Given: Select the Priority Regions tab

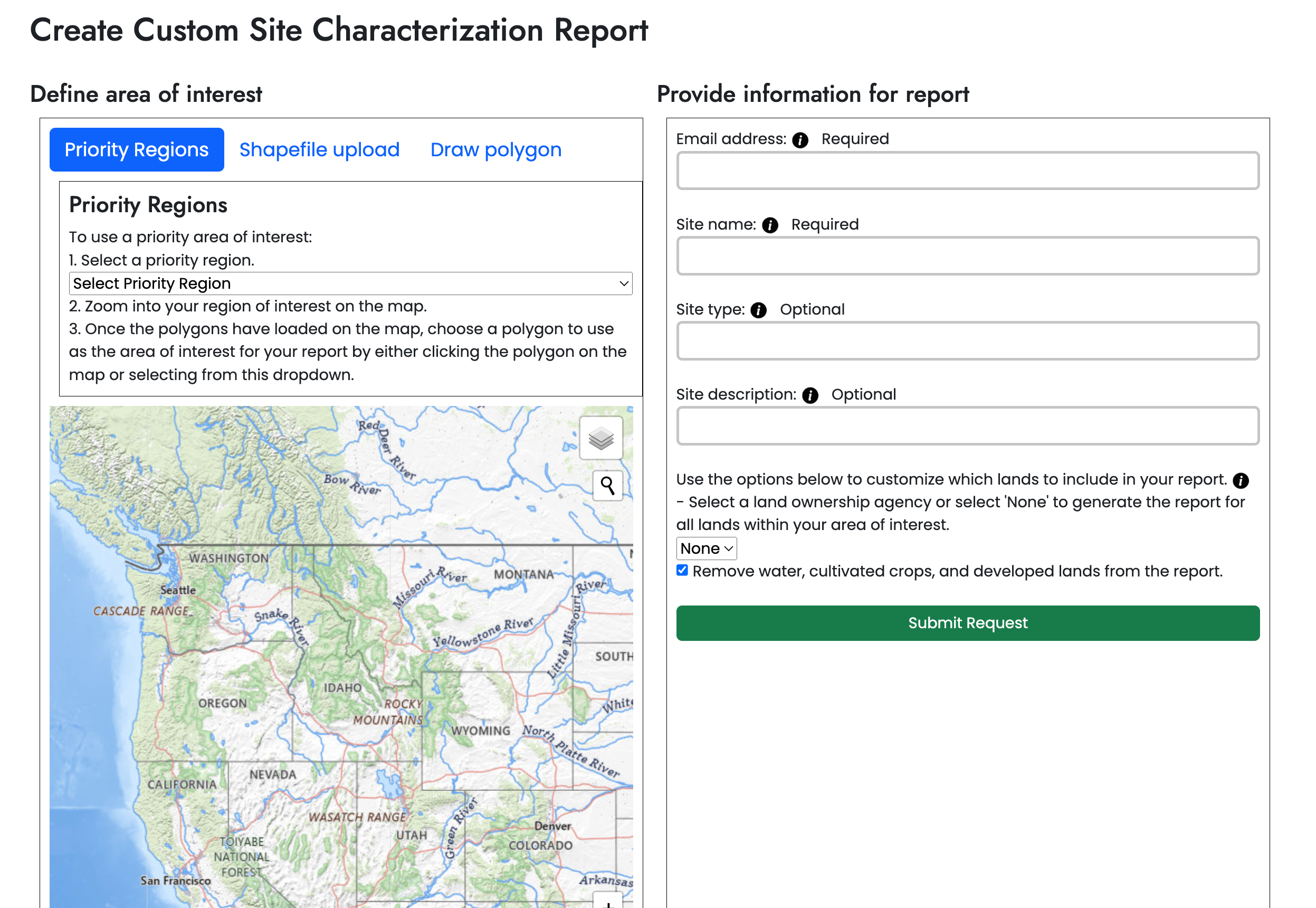Looking at the screenshot, I should [137, 149].
